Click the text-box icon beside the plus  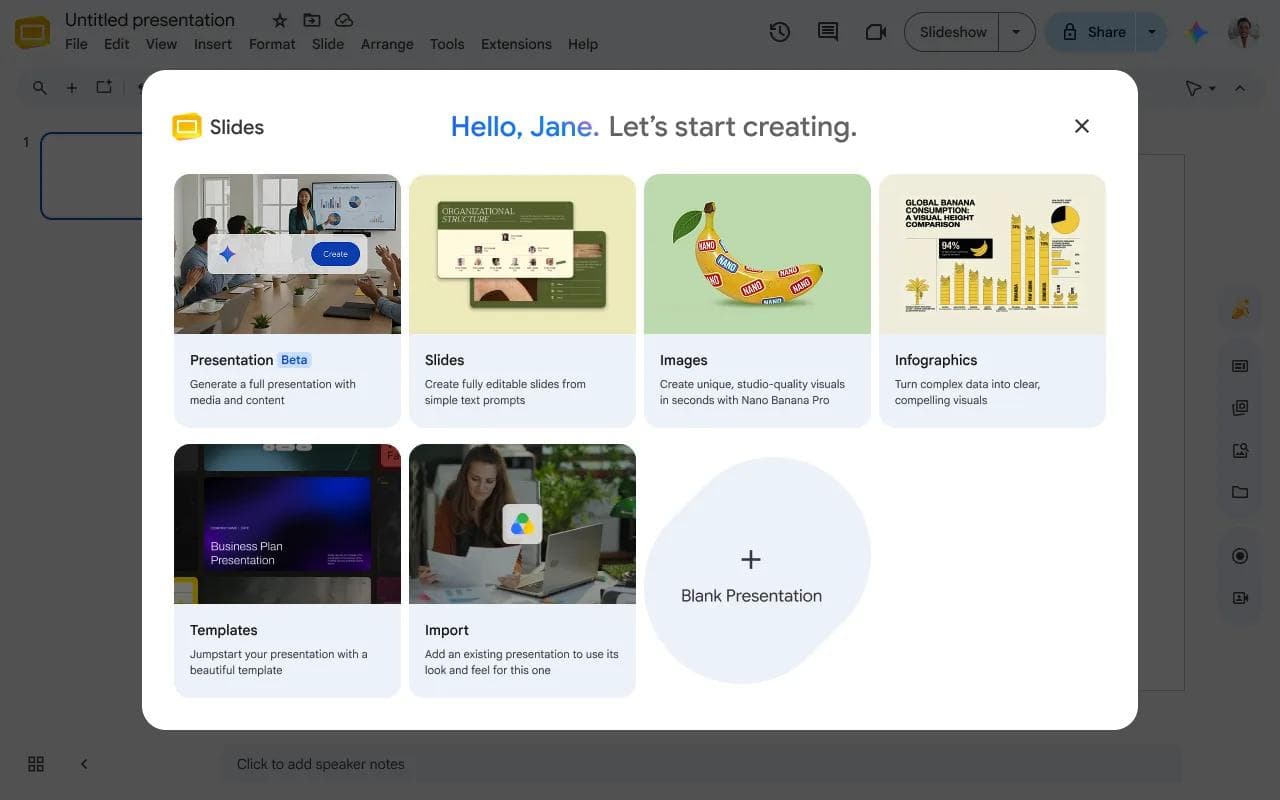coord(104,87)
